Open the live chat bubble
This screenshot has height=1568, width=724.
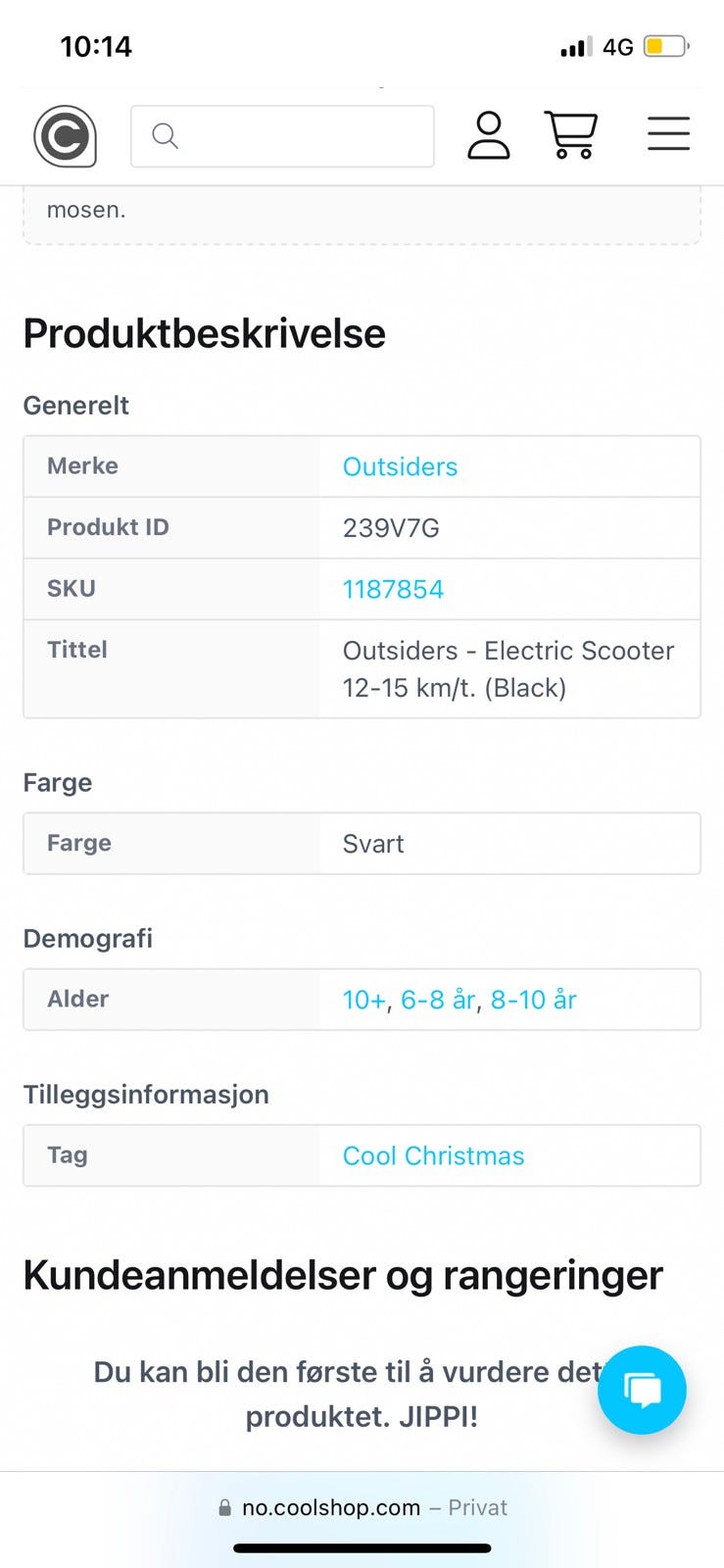tap(642, 1390)
